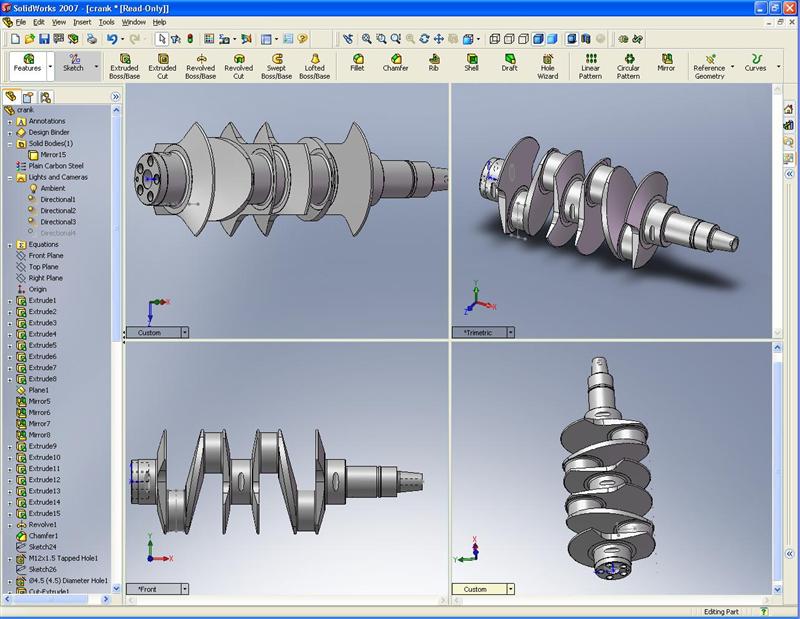Pick the Shell feature tool

tap(471, 63)
